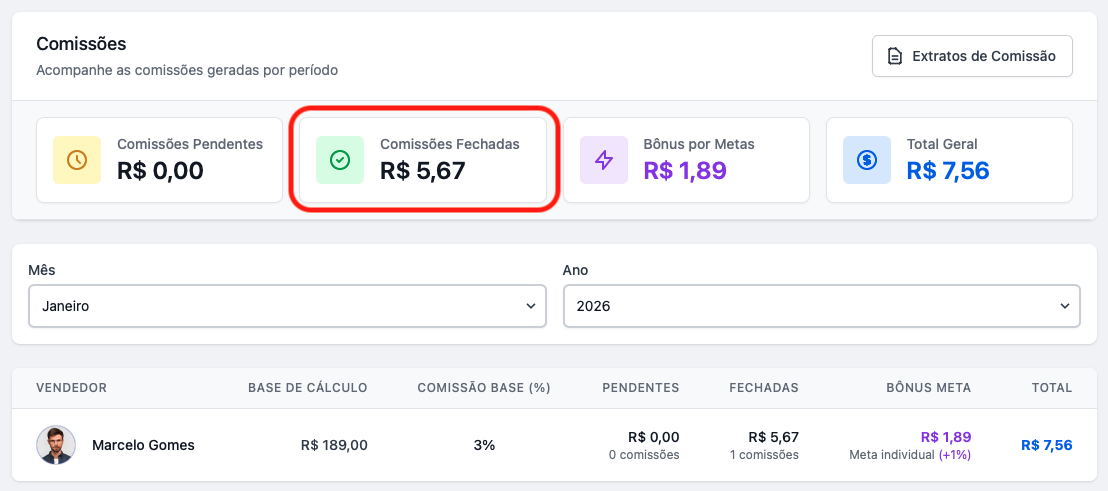This screenshot has height=491, width=1108.
Task: Click the chevron arrow on the Ano selector
Action: [1064, 306]
